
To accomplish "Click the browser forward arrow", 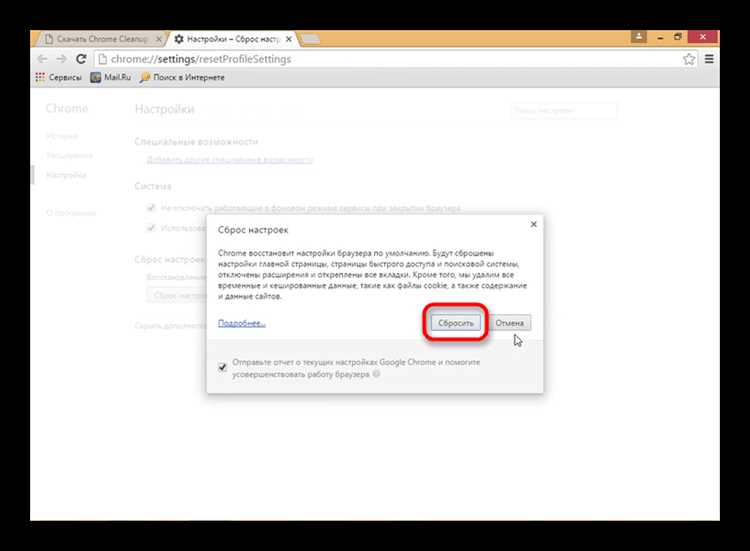I will pos(61,59).
